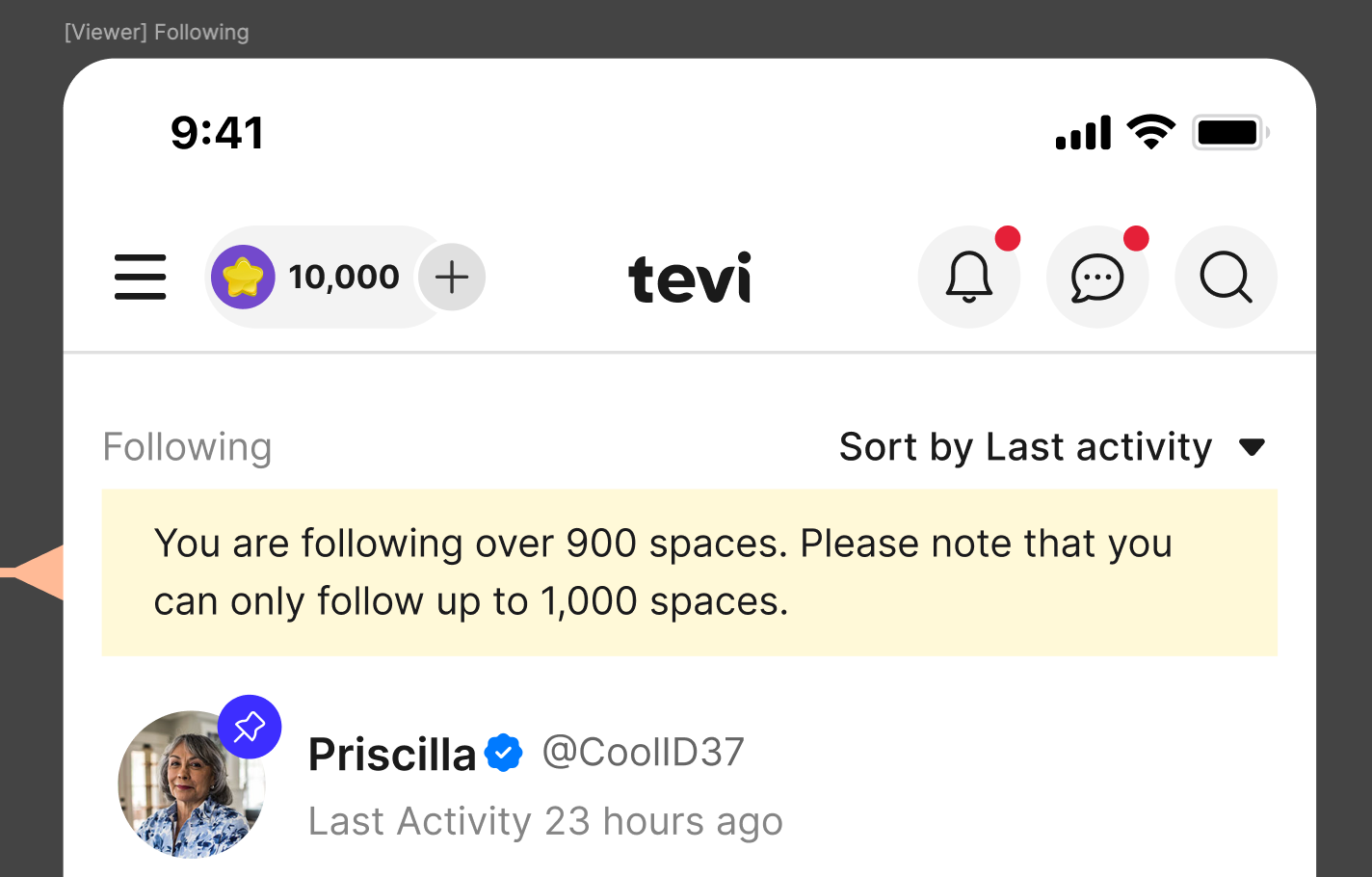
Task: Click the 900 spaces warning banner
Action: pyautogui.click(x=690, y=572)
